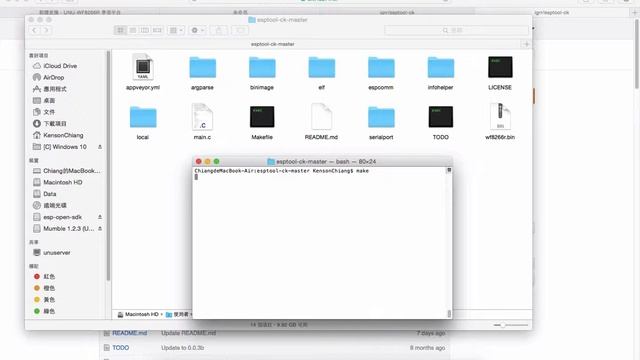
Task: Open README.md link in browser page
Action: (129, 333)
